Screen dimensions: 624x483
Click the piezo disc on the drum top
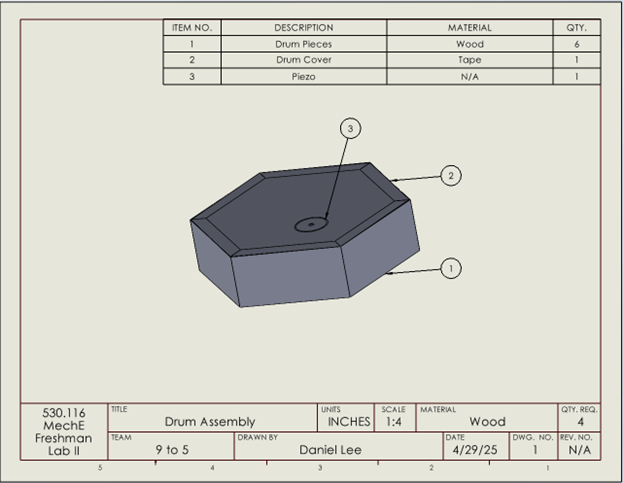pos(311,225)
